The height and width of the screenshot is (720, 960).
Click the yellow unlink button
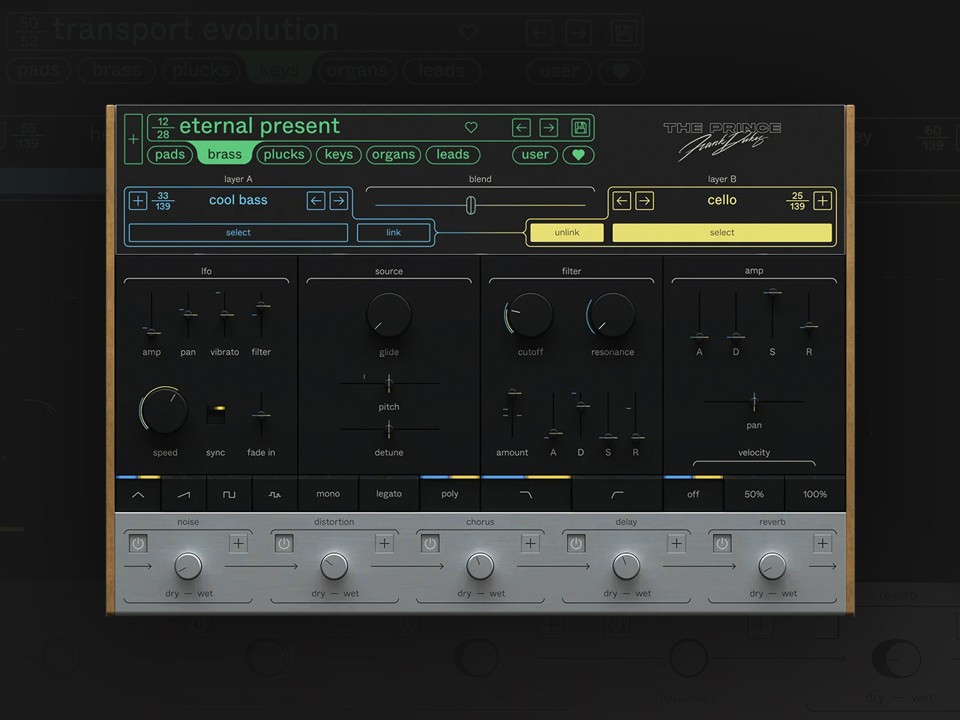(566, 233)
